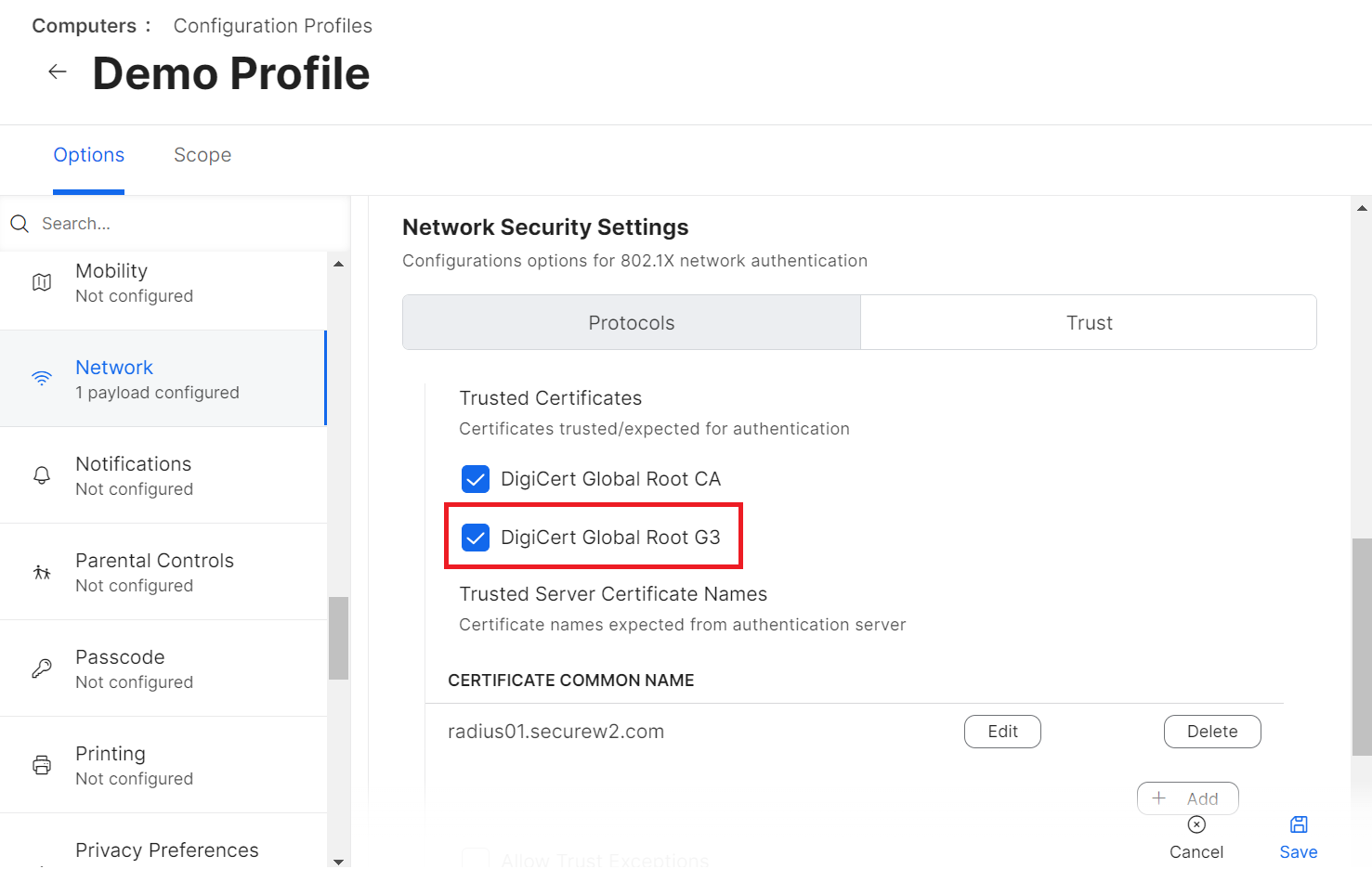Click the Parental Controls people icon

42,572
